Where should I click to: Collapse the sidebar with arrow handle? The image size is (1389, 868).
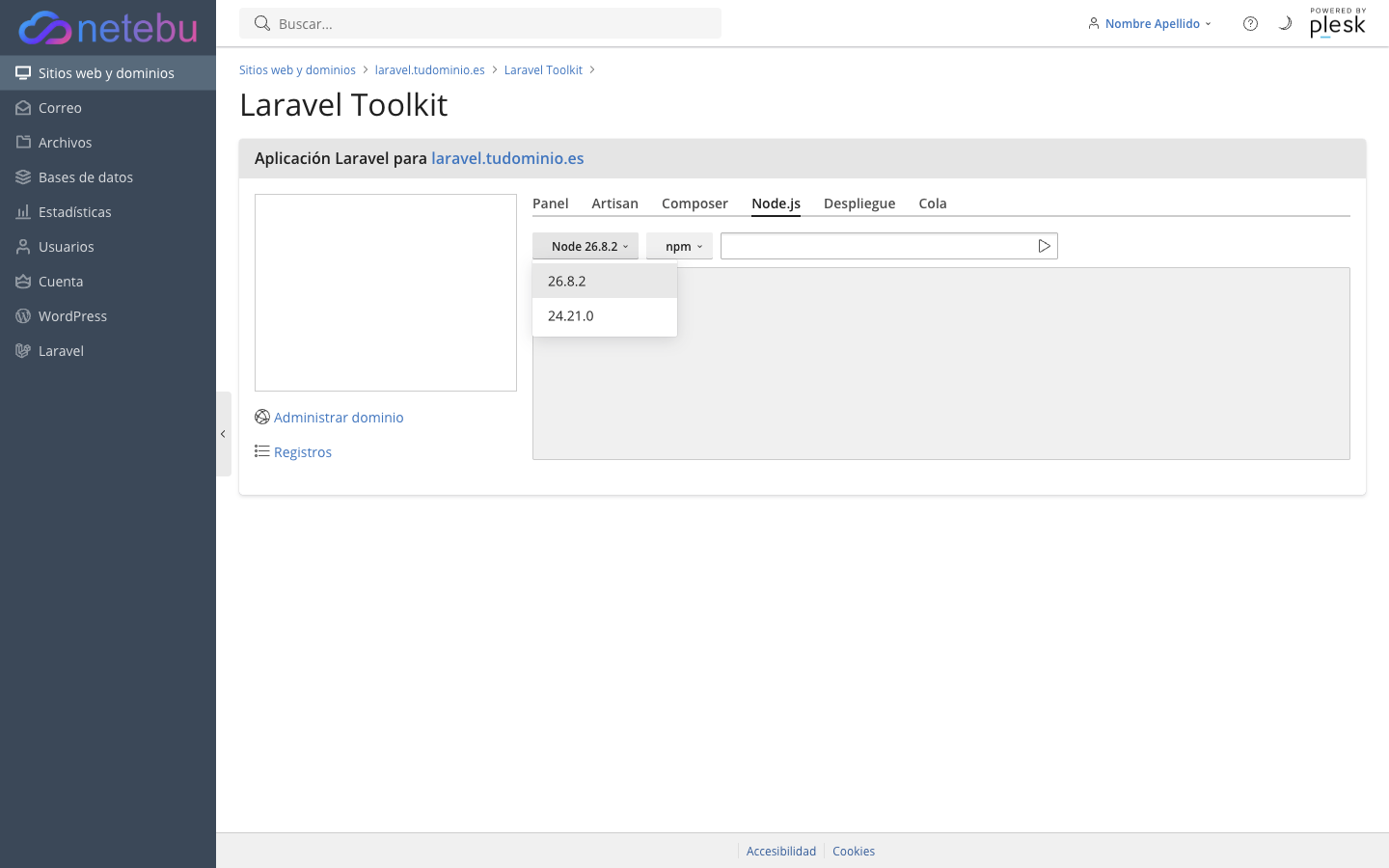pos(223,434)
